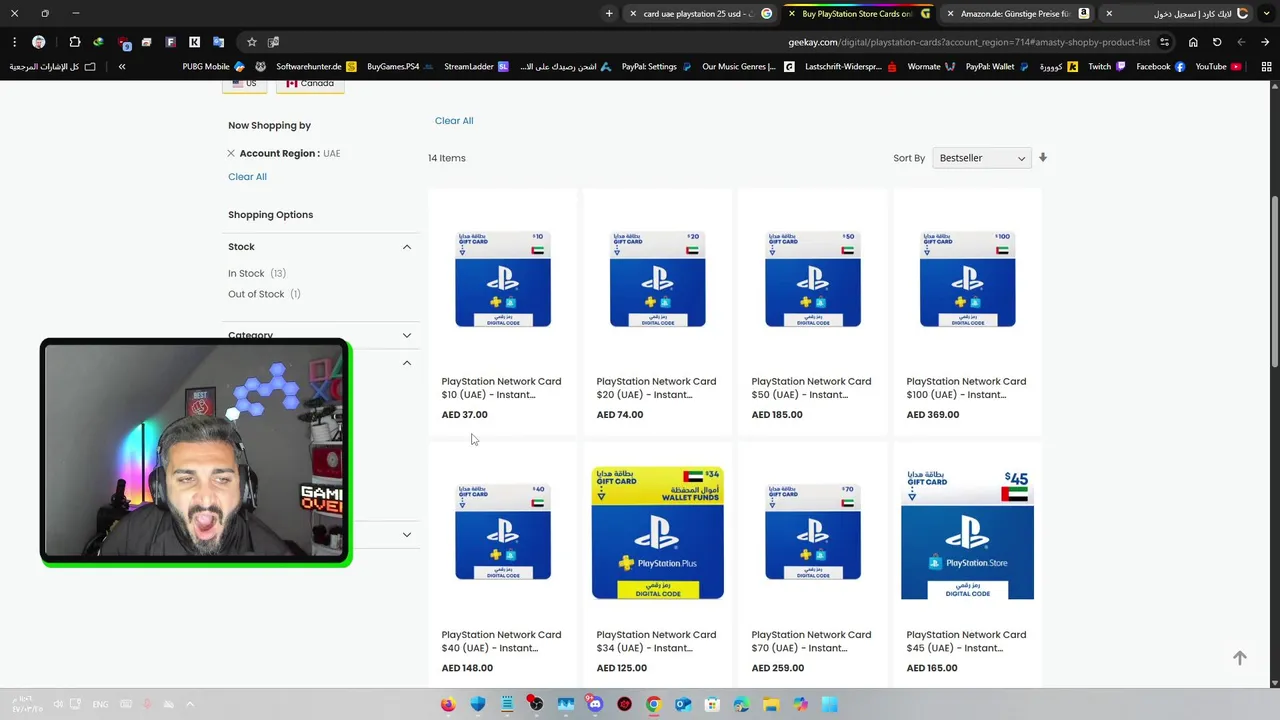1280x720 pixels.
Task: Open the PayPal: Settings bookmark
Action: tap(656, 67)
